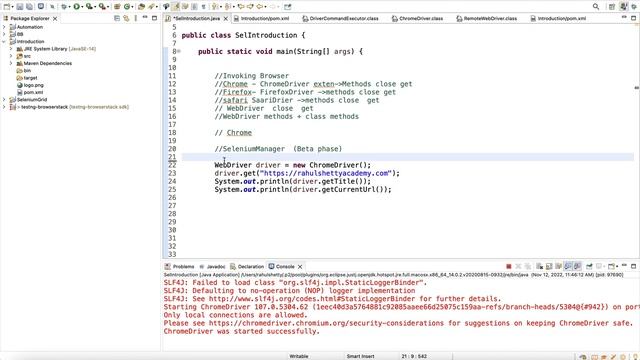Screen dimensions: 640x360
Task: Switch to SelIntroduction.java editor tab
Action: pos(196,18)
